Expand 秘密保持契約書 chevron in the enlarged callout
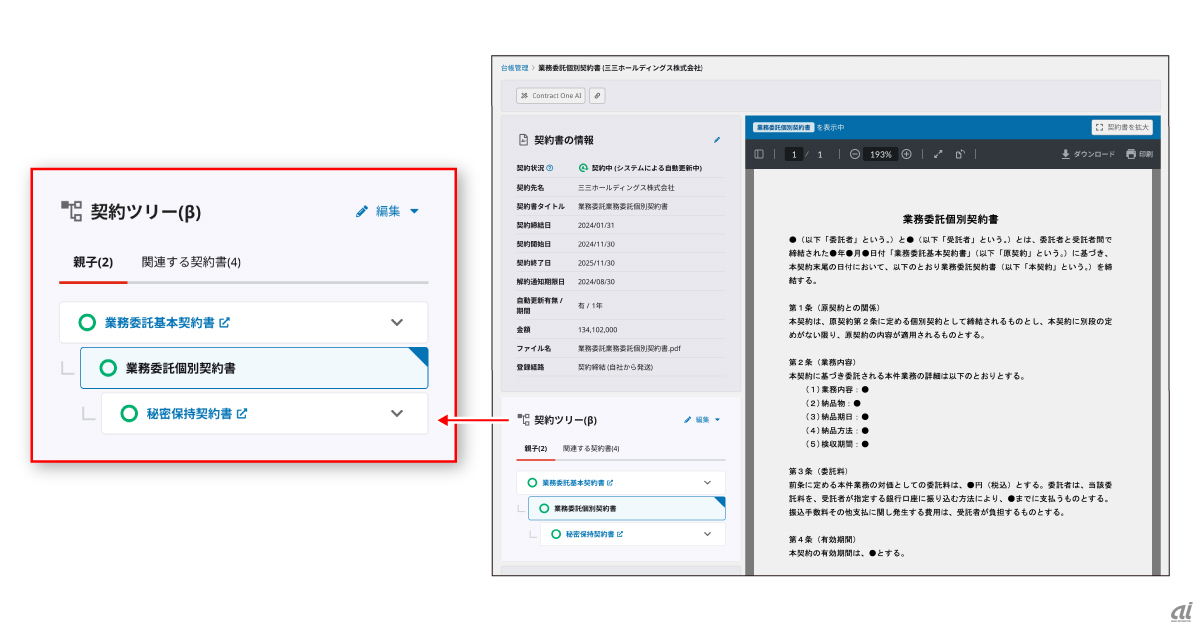 tap(397, 413)
